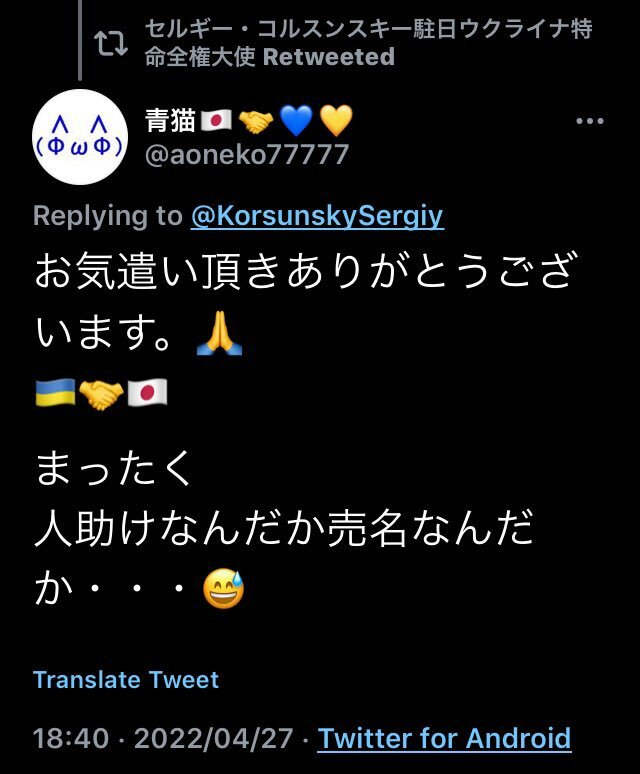The width and height of the screenshot is (640, 774).
Task: Open the @KorsunskySergiy reply mention link
Action: pyautogui.click(x=317, y=216)
